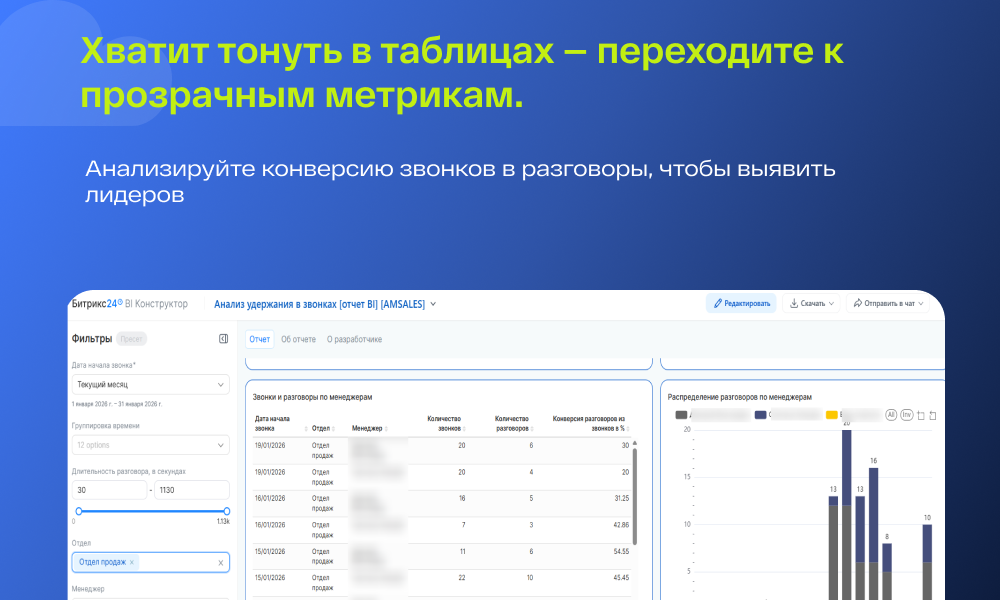Click the minimum duration field showing 30
The width and height of the screenshot is (1000, 600).
(x=109, y=490)
